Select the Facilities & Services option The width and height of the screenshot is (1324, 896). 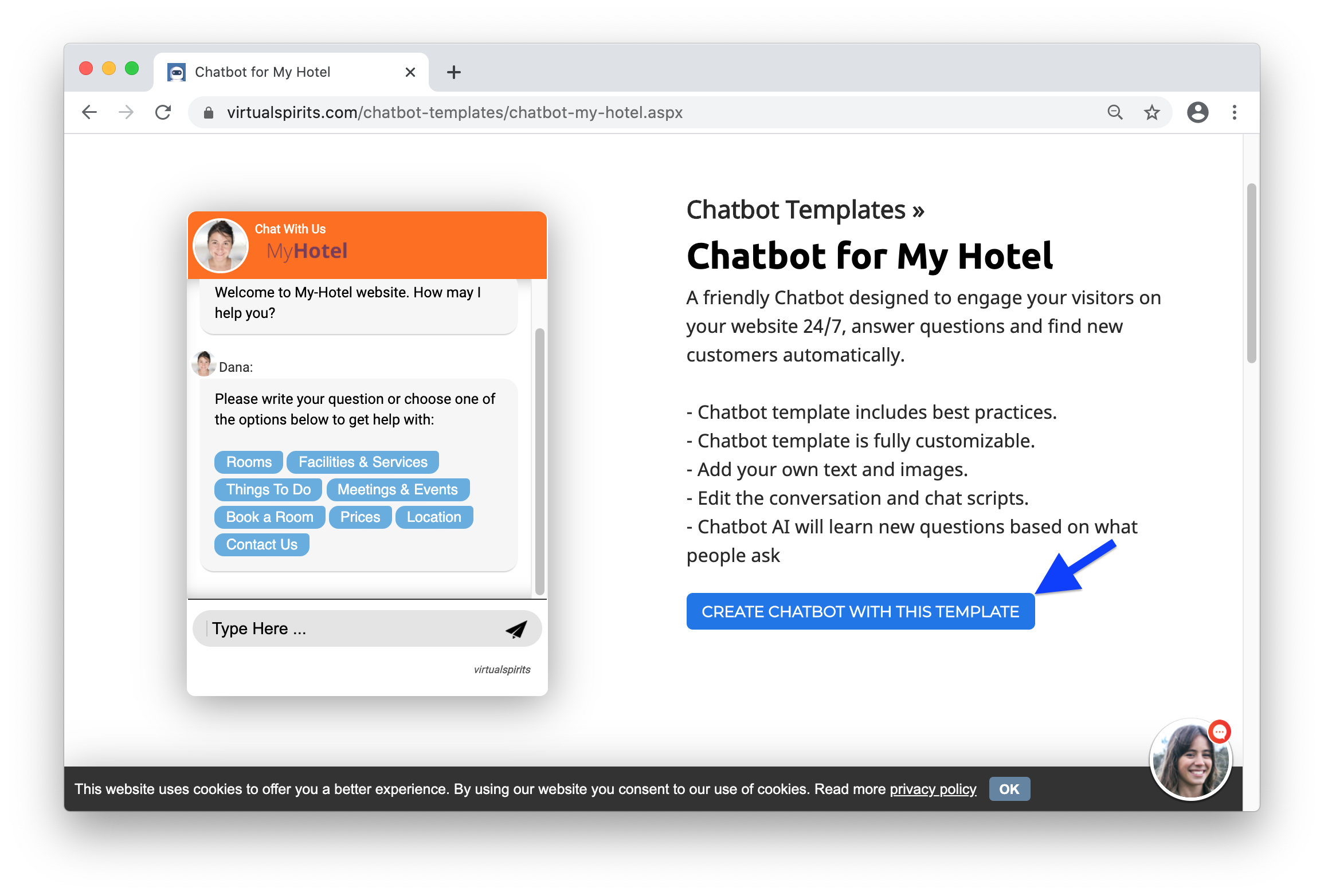363,462
